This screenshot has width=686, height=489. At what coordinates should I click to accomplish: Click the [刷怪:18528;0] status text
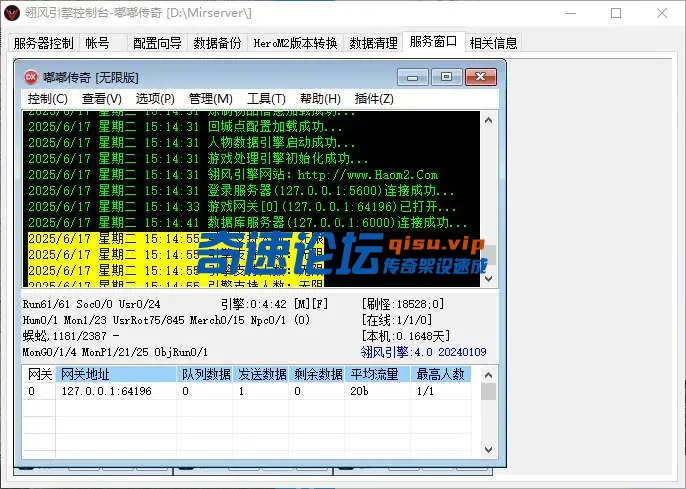(x=403, y=304)
